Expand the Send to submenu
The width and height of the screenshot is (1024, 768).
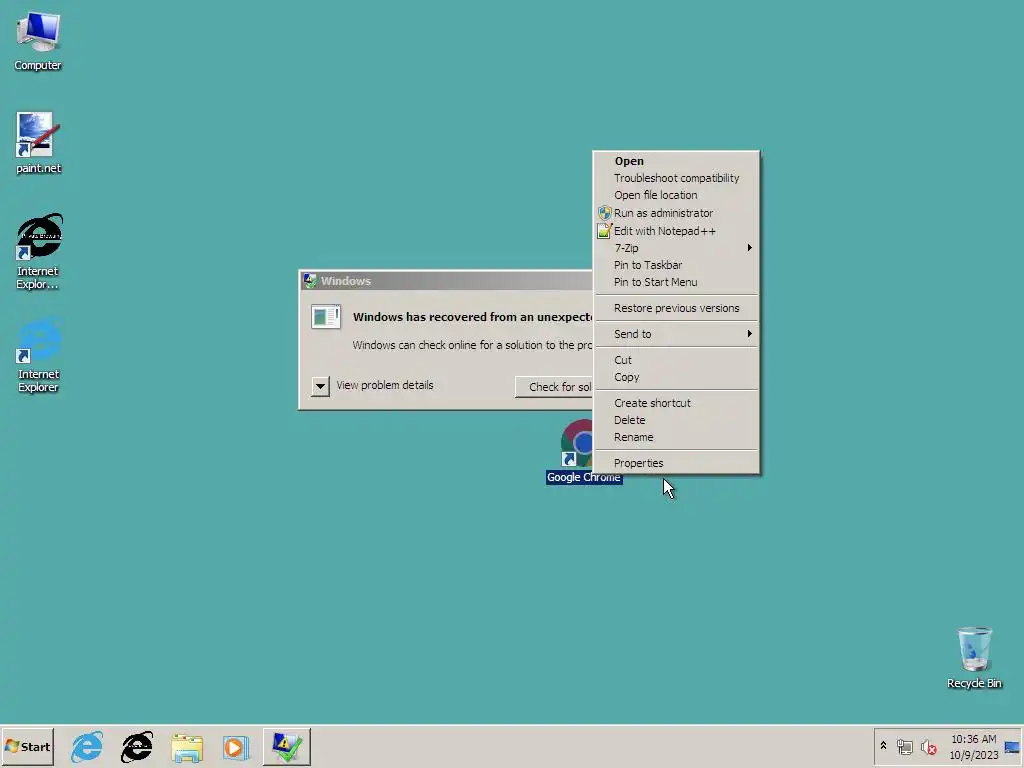coord(676,334)
